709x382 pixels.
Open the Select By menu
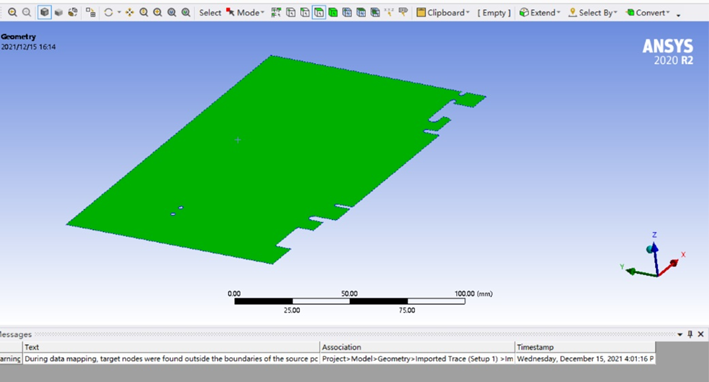[593, 12]
